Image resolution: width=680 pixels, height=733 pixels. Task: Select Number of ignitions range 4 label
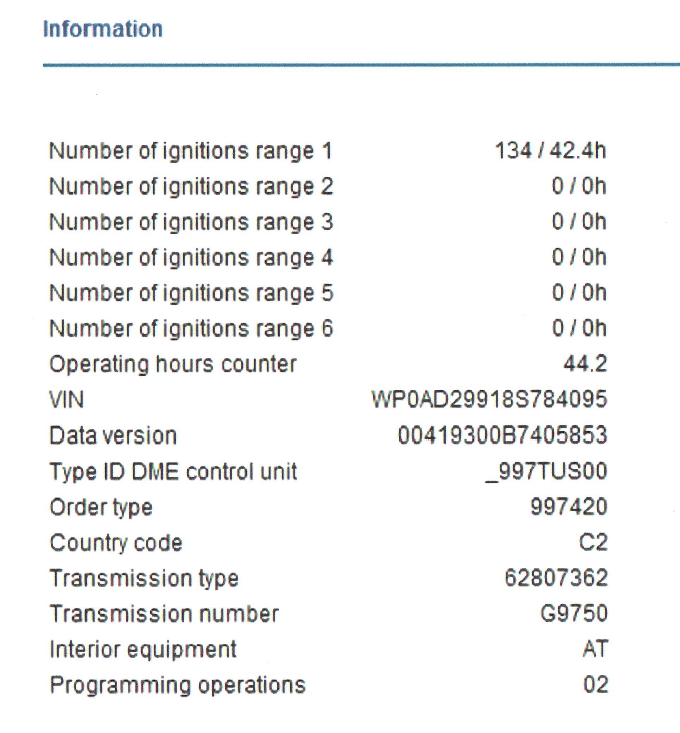point(190,258)
